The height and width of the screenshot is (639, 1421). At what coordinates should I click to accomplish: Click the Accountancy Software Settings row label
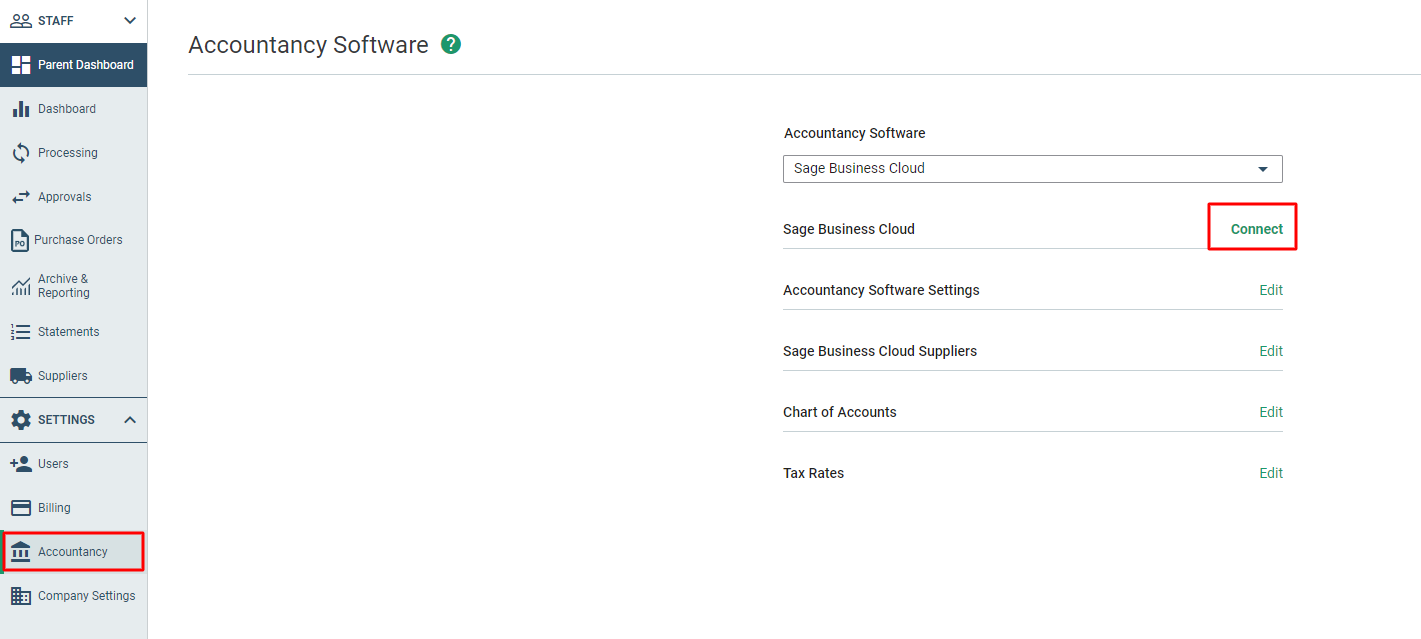pyautogui.click(x=881, y=290)
